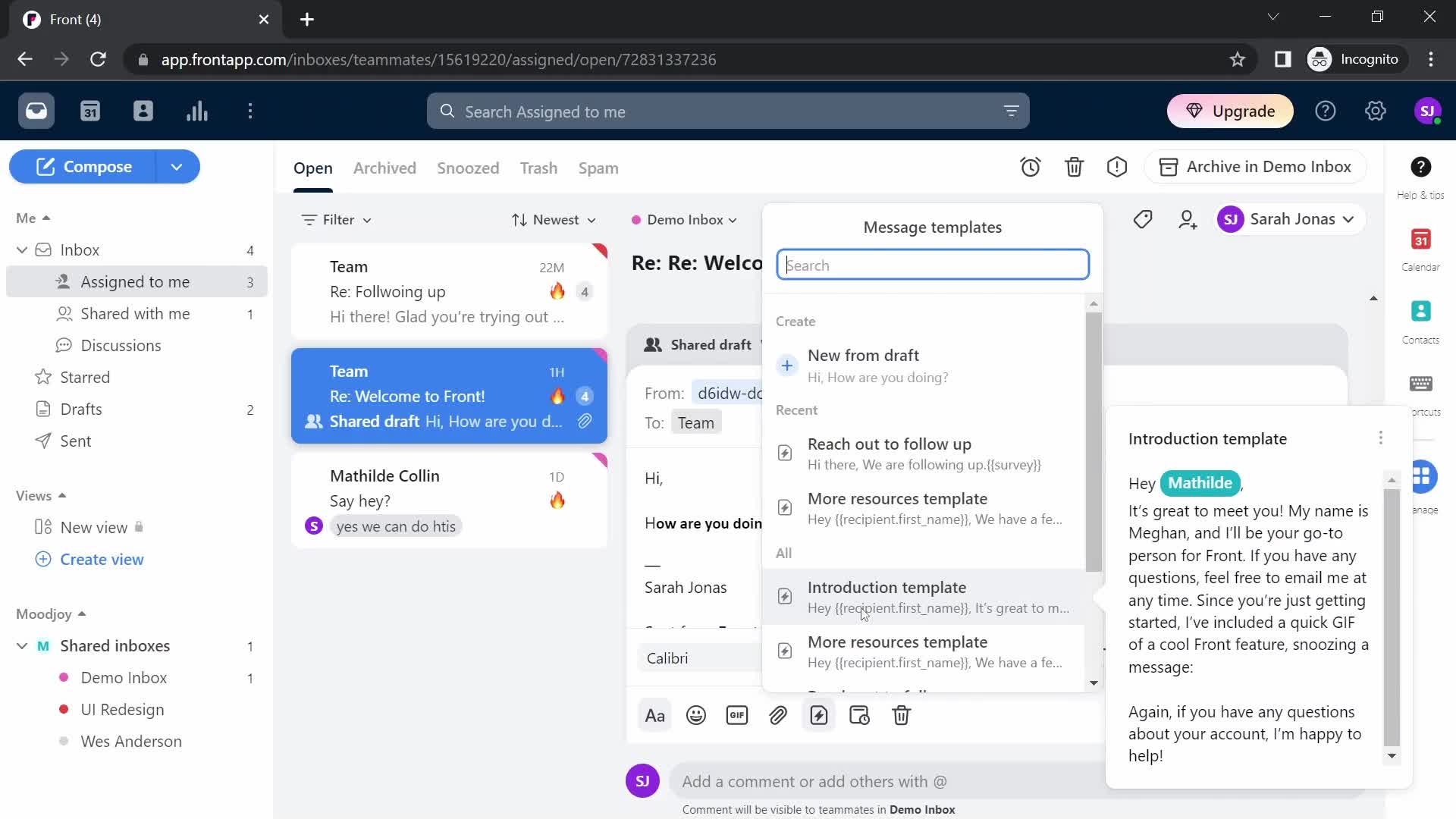Open the top navigation three-dot menu

pos(250,111)
